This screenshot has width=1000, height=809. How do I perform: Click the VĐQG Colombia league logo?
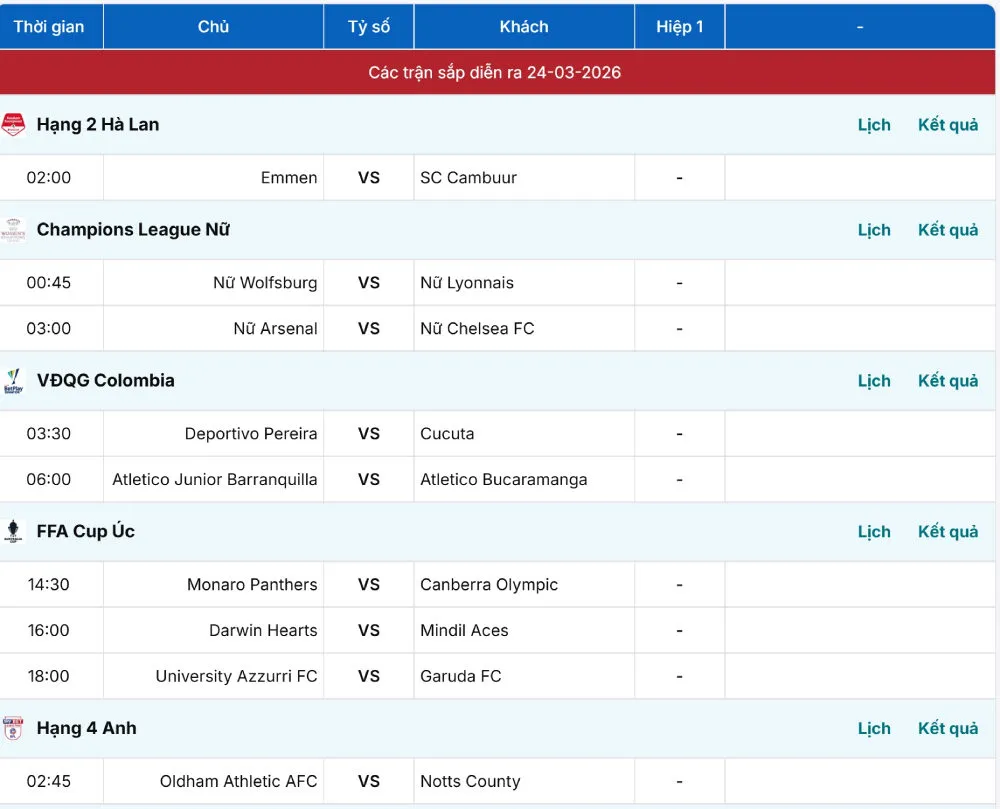(x=13, y=381)
